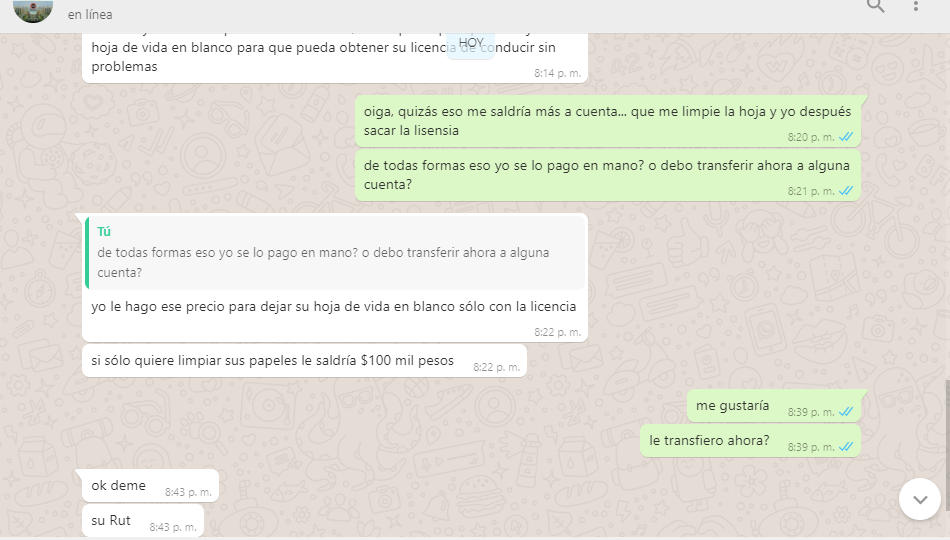
Task: Click the blue ticks on 'le transfiero ahora?'
Action: tap(846, 447)
